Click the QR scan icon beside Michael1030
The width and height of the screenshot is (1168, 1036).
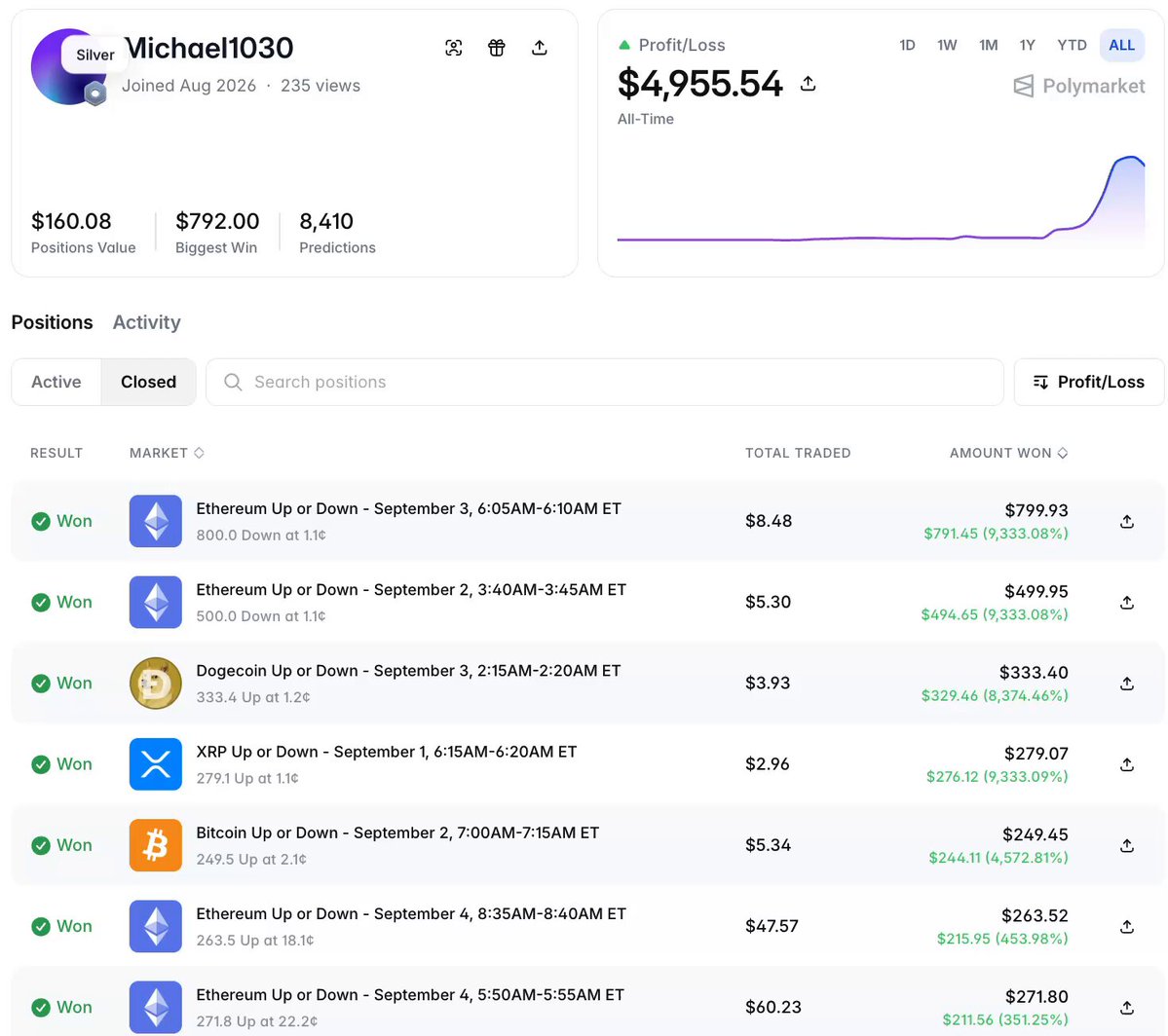click(454, 48)
